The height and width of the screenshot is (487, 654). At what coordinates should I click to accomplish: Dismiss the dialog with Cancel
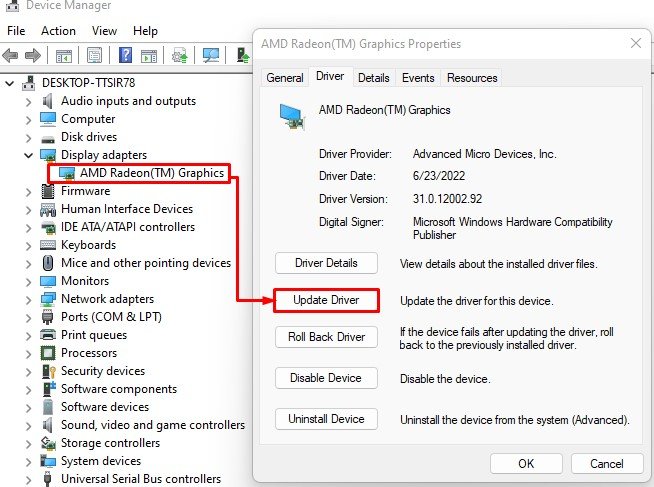tap(606, 464)
